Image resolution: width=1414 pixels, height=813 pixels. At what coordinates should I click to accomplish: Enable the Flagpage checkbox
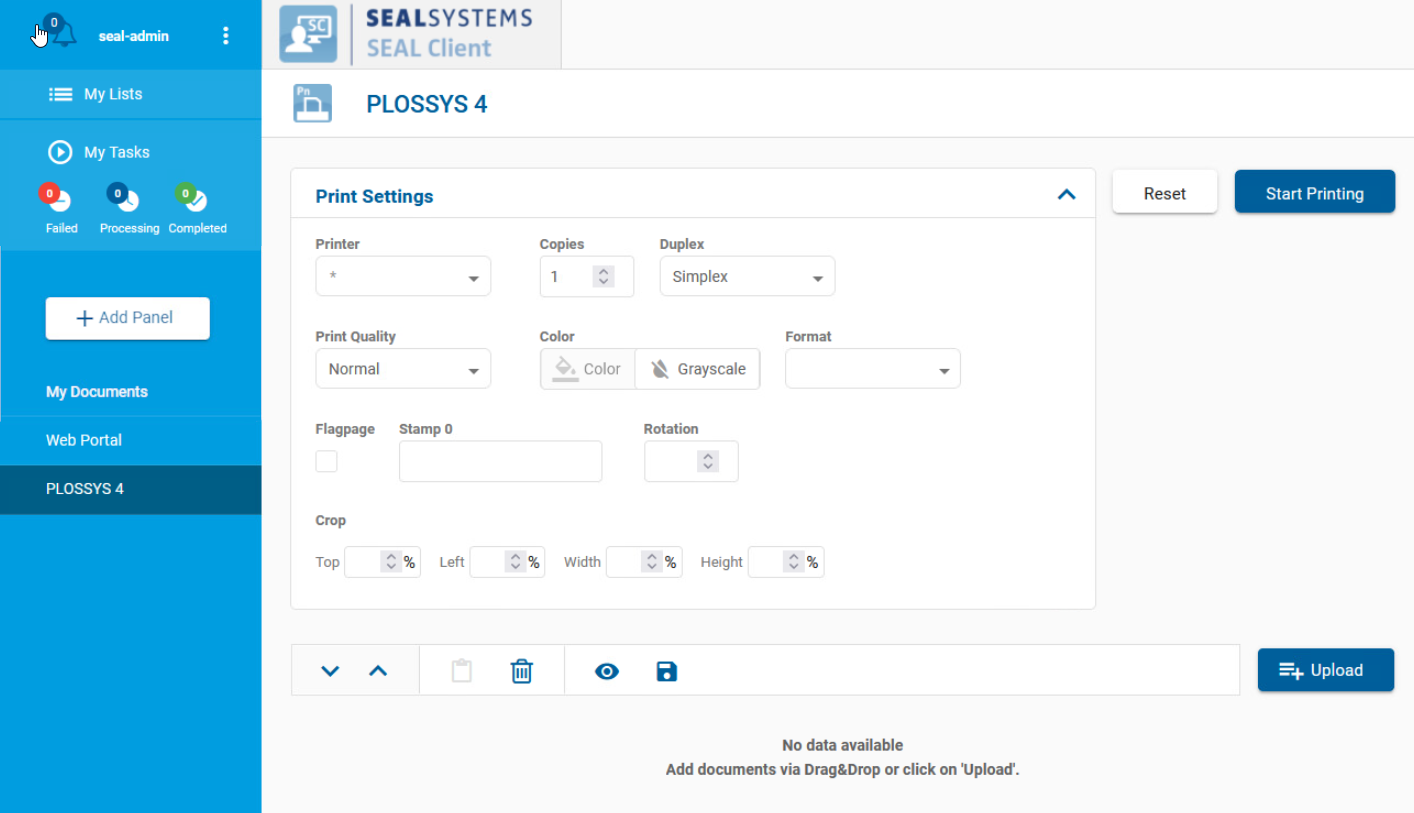pos(327,461)
